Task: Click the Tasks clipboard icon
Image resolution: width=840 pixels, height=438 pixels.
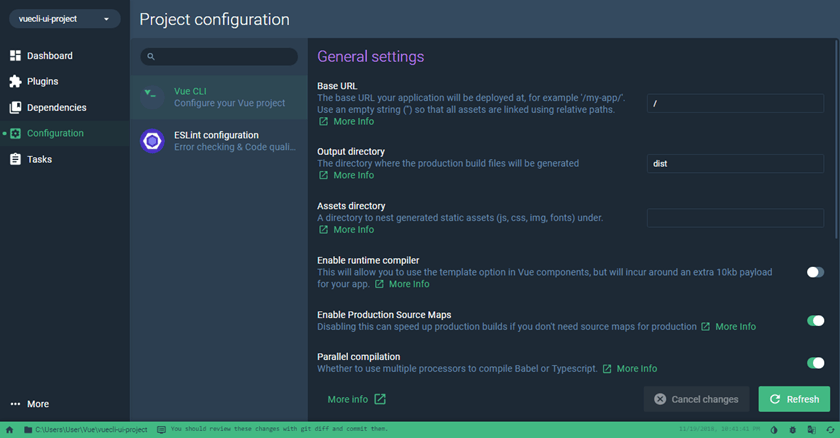Action: pyautogui.click(x=16, y=159)
